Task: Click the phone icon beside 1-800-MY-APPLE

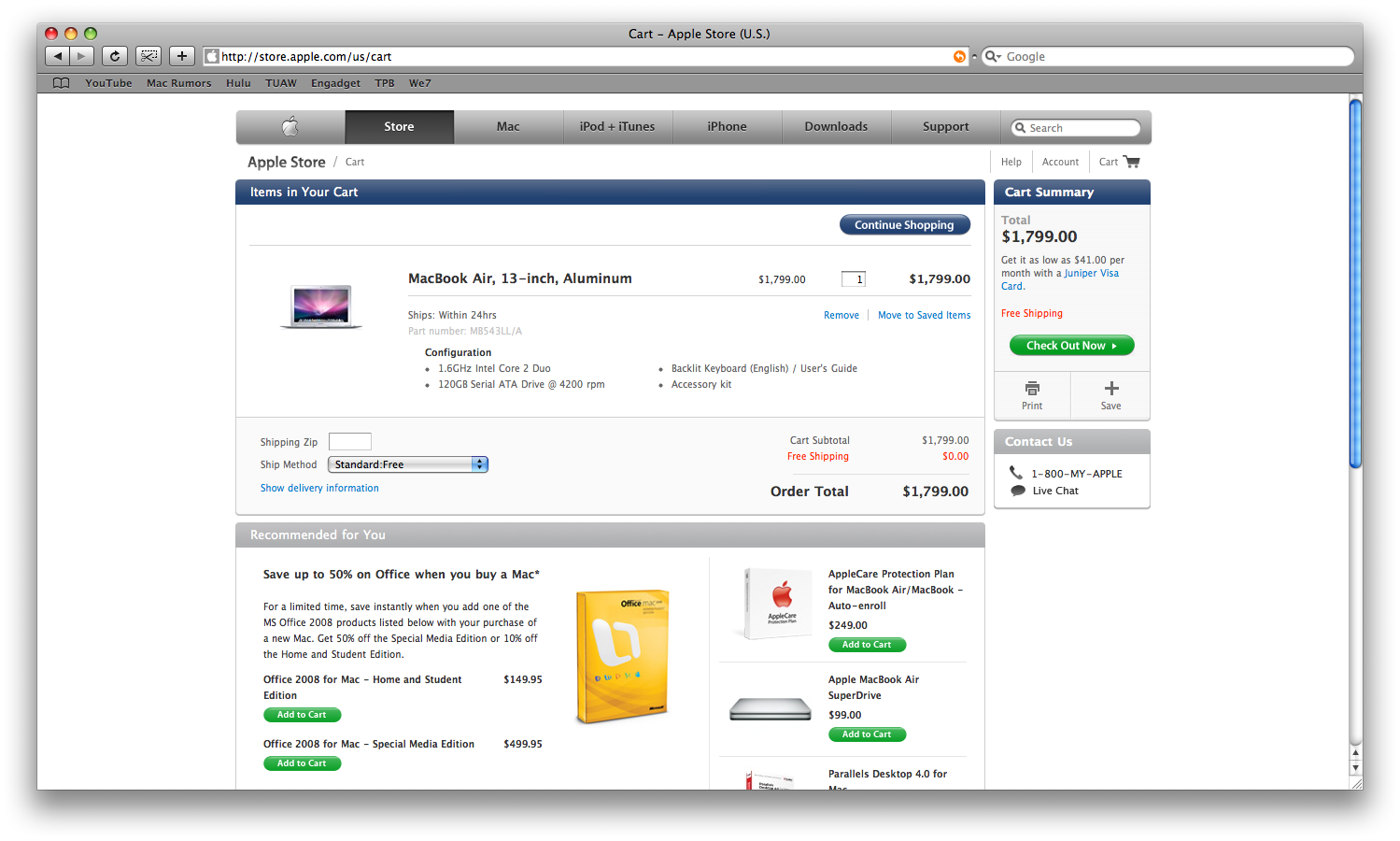Action: click(1016, 473)
